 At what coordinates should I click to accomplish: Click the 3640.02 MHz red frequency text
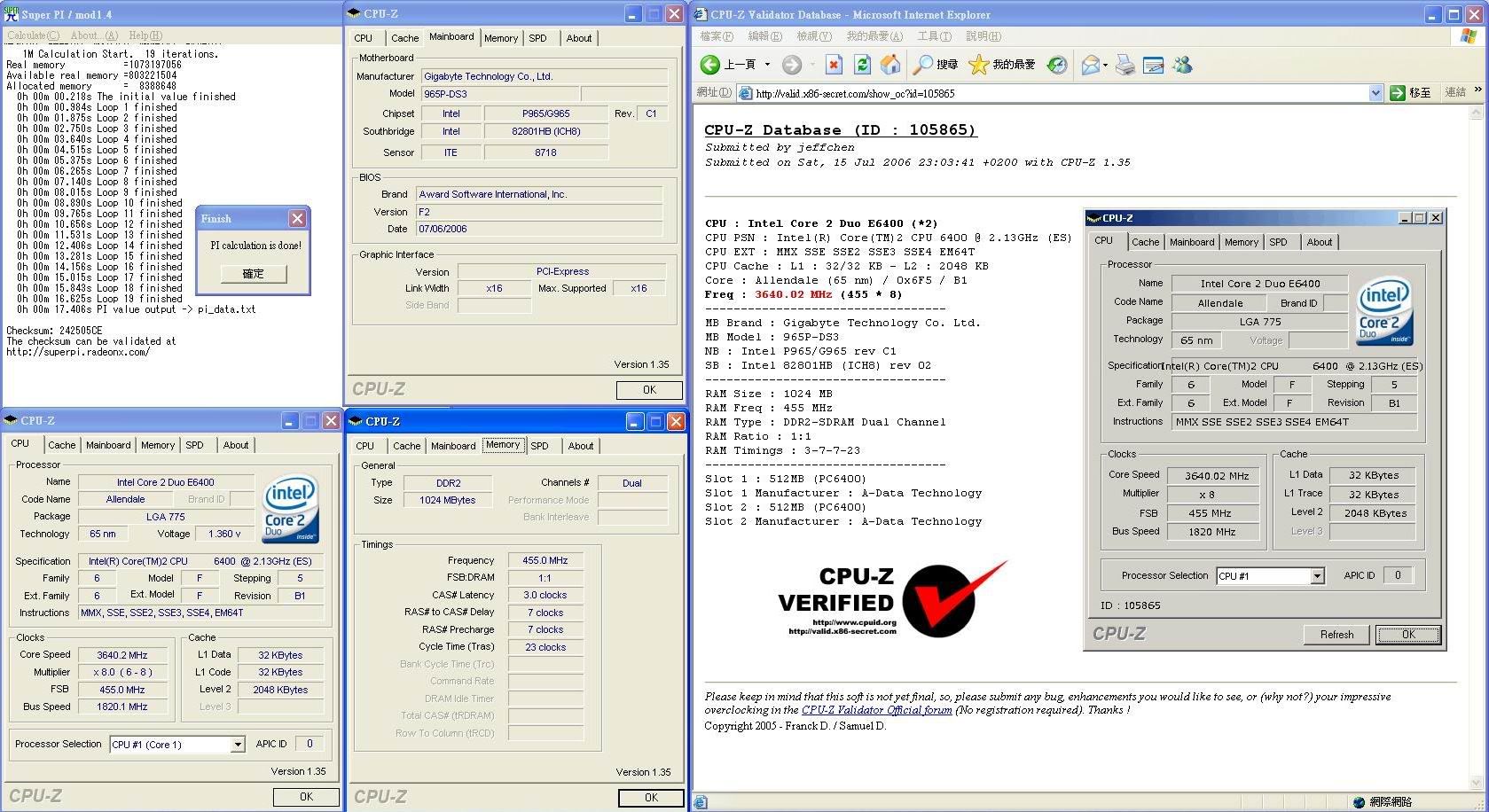point(793,294)
